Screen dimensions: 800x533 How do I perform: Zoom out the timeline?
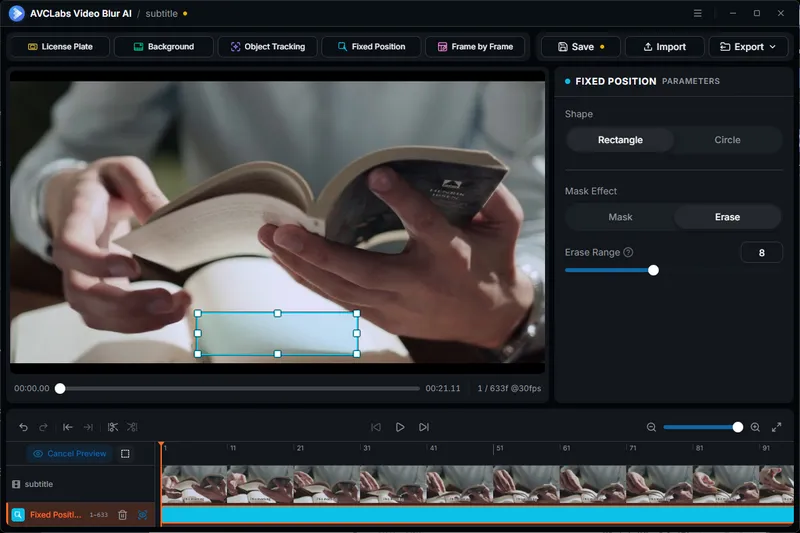[x=651, y=427]
